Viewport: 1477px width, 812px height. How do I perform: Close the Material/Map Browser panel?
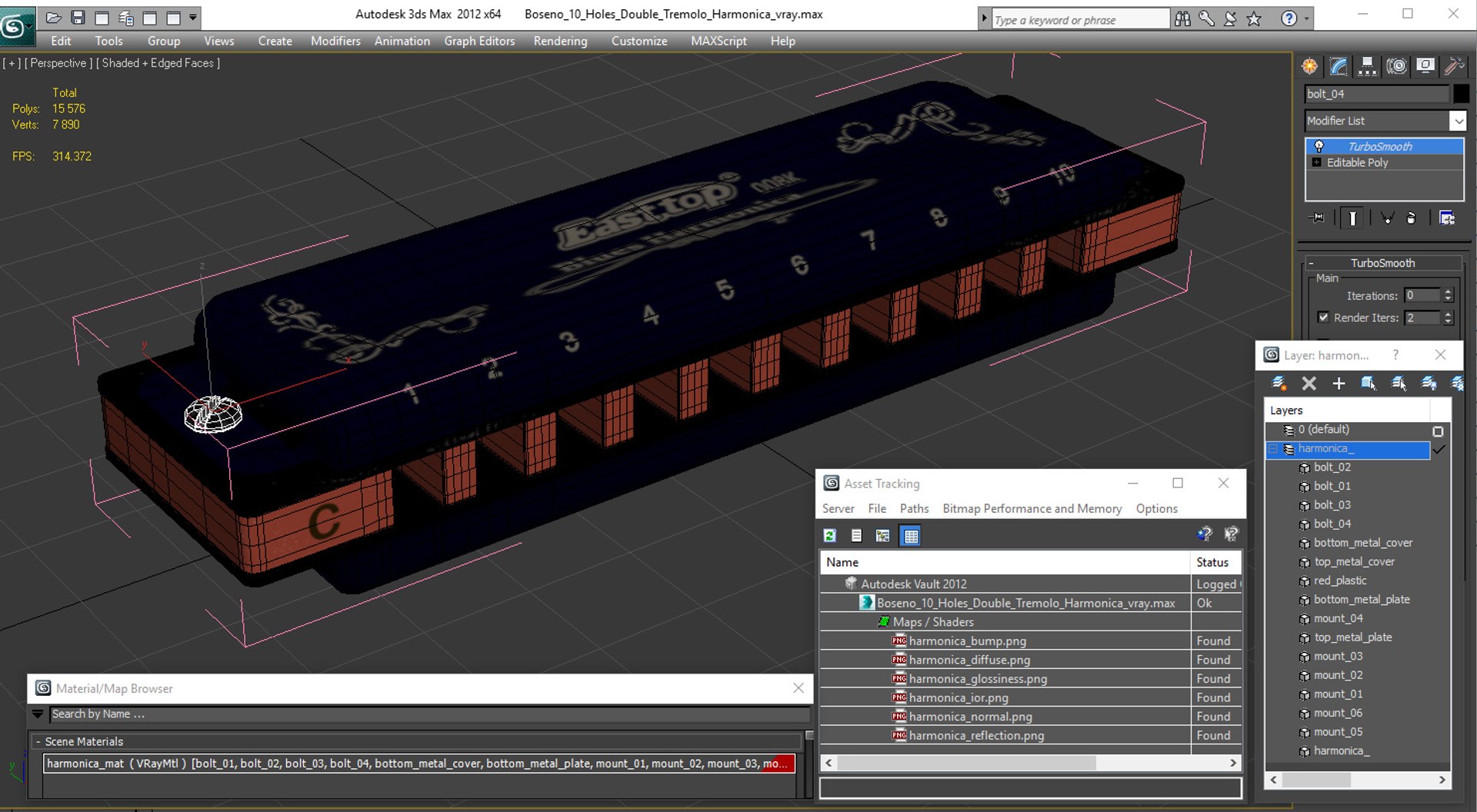coord(799,688)
